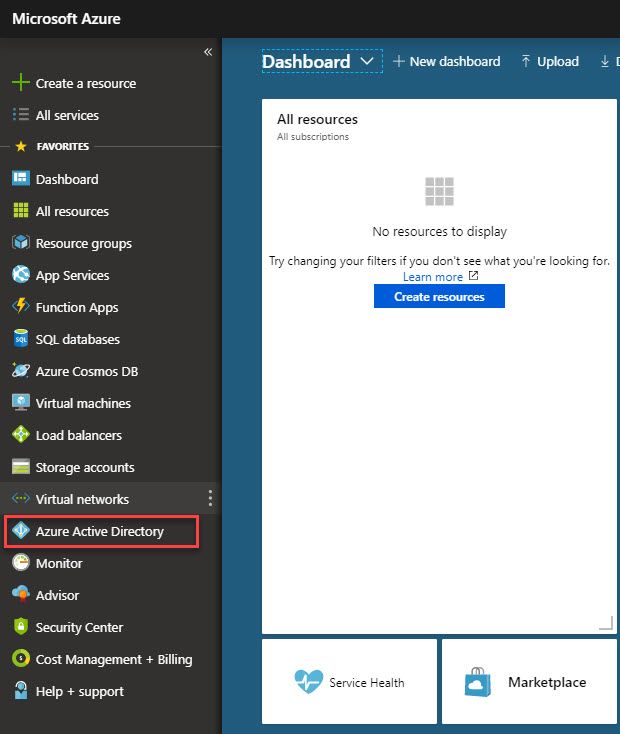
Task: Click the Virtual machines monitor icon
Action: pos(21,403)
